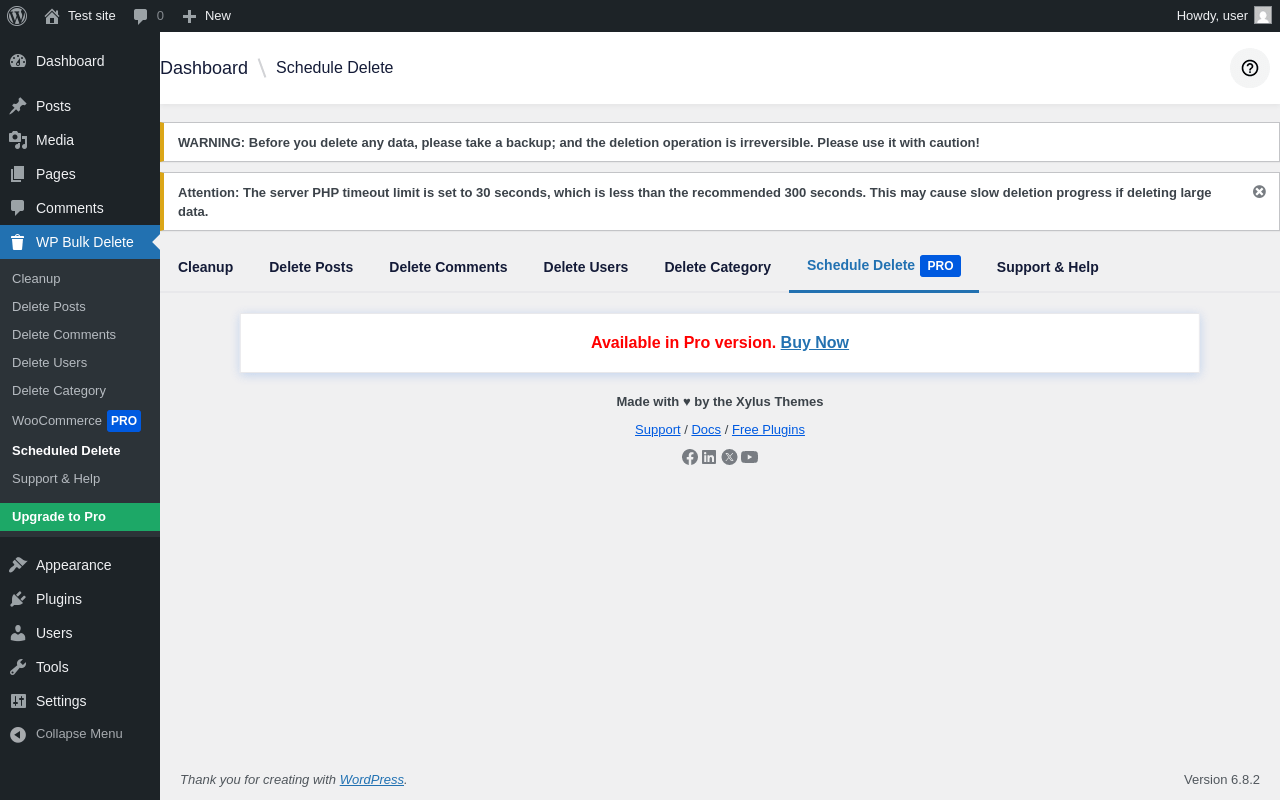Switch to the Delete Users tab
The width and height of the screenshot is (1280, 800).
coord(586,267)
